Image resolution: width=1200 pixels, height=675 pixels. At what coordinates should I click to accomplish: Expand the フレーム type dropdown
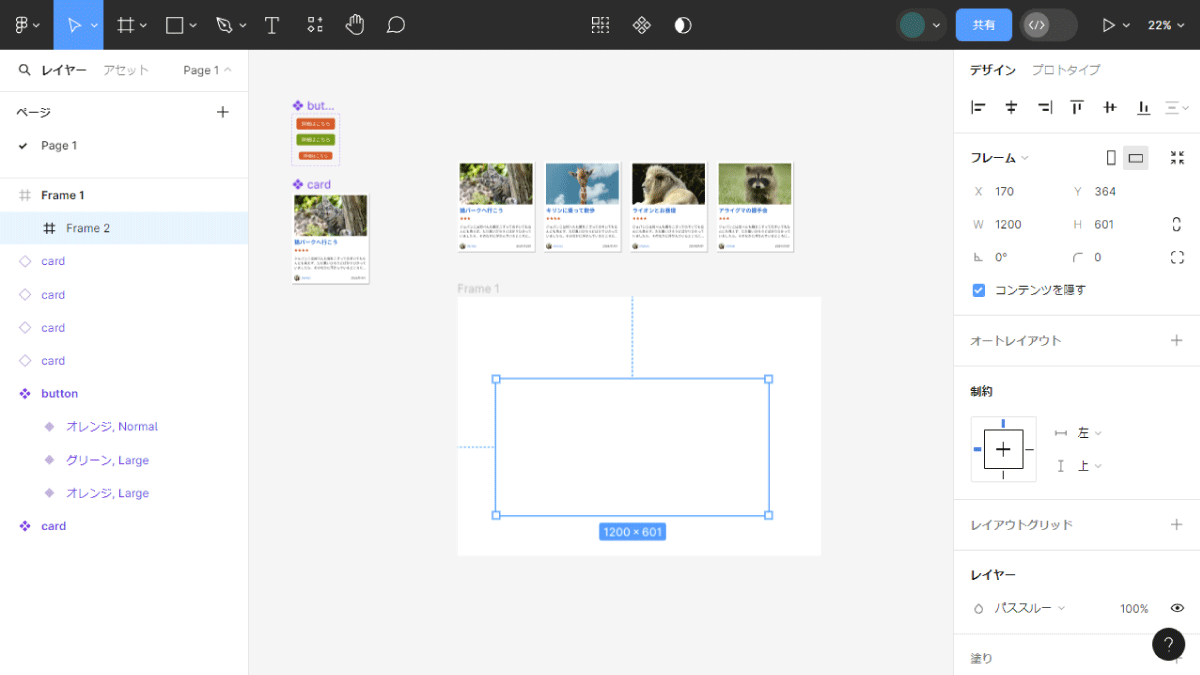click(1000, 158)
